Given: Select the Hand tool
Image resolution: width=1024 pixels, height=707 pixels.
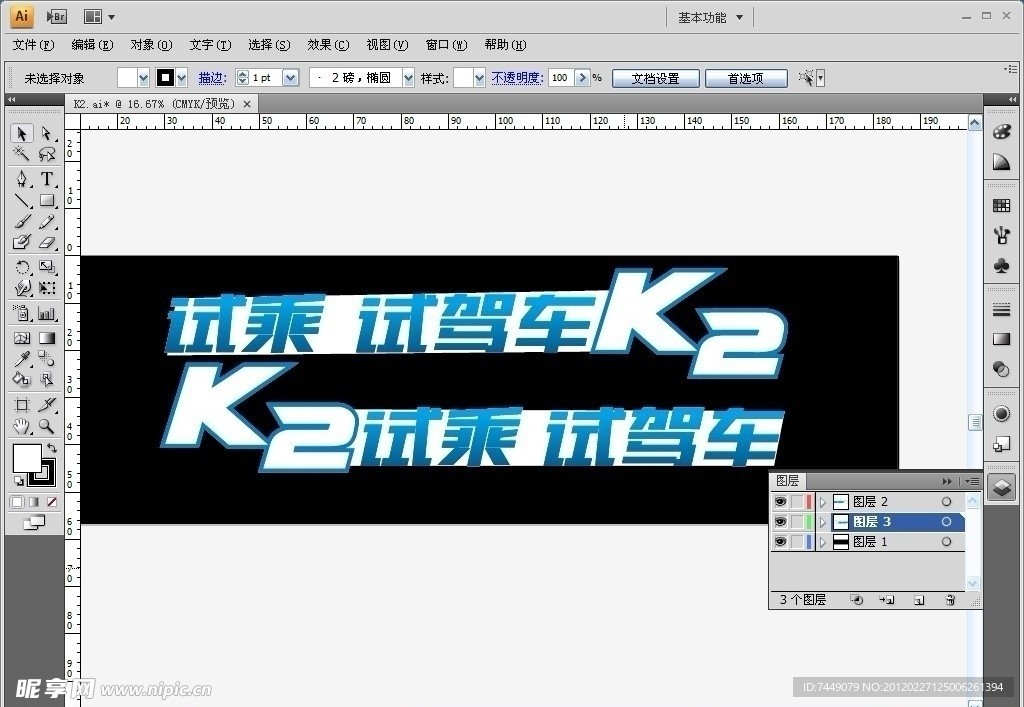Looking at the screenshot, I should [22, 426].
